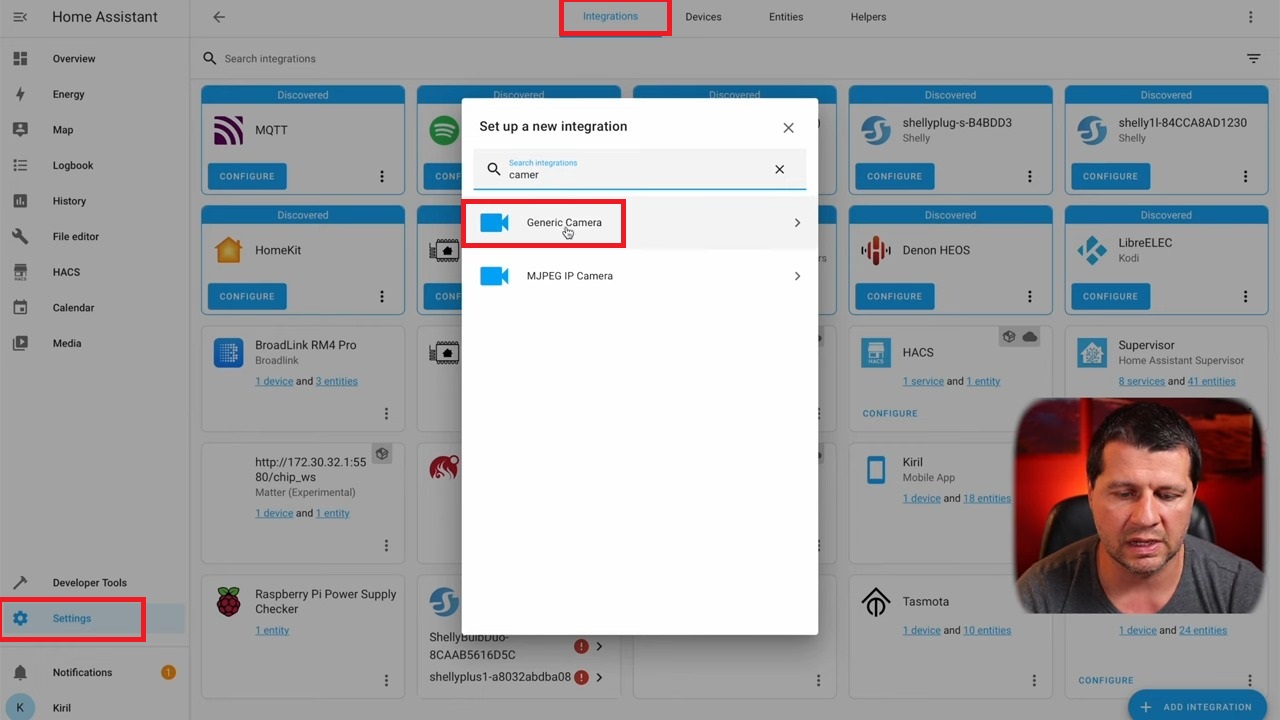Close the Set up a new integration dialog
The width and height of the screenshot is (1280, 720).
(x=788, y=128)
